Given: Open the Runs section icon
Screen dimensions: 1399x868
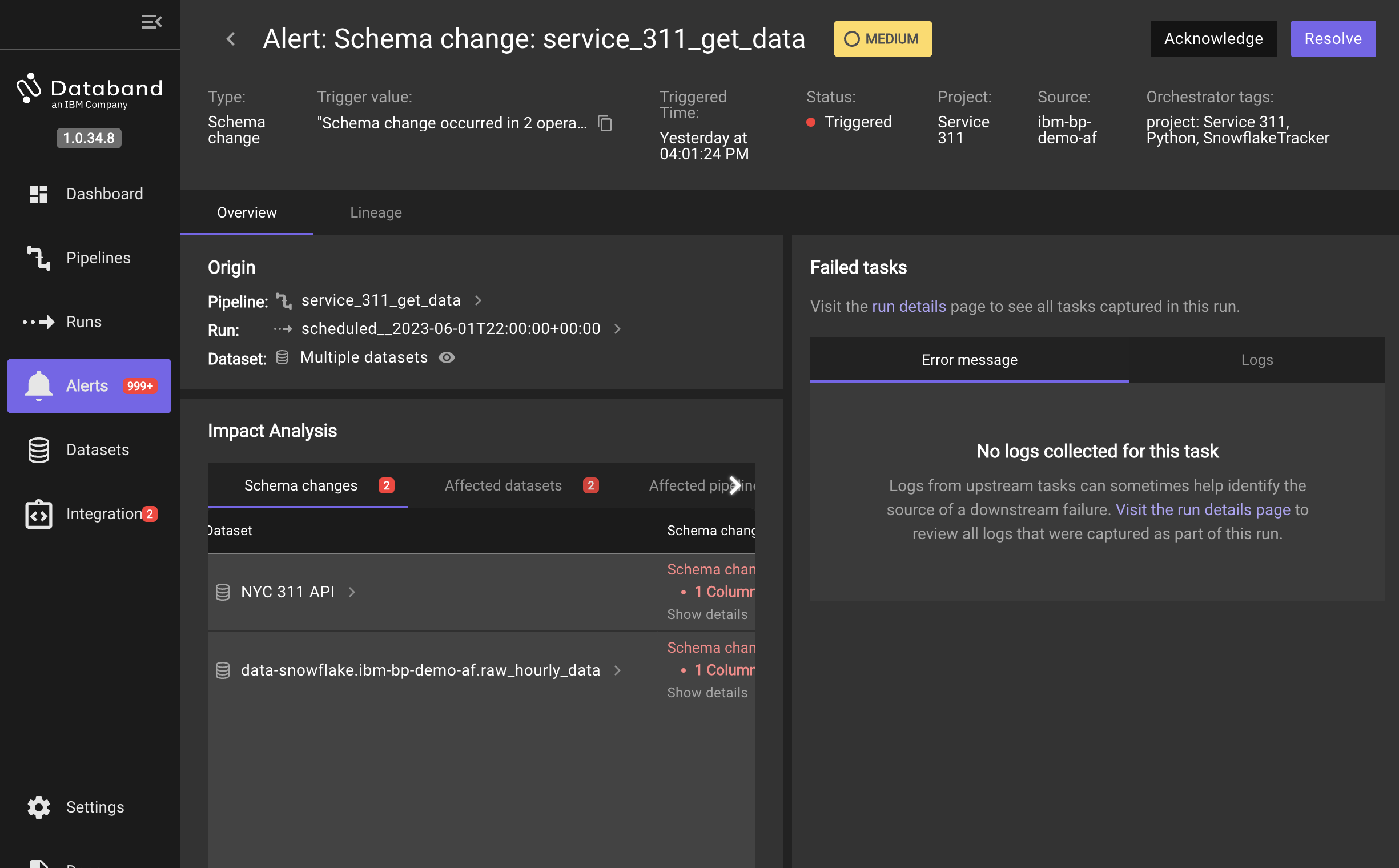Looking at the screenshot, I should click(x=39, y=321).
